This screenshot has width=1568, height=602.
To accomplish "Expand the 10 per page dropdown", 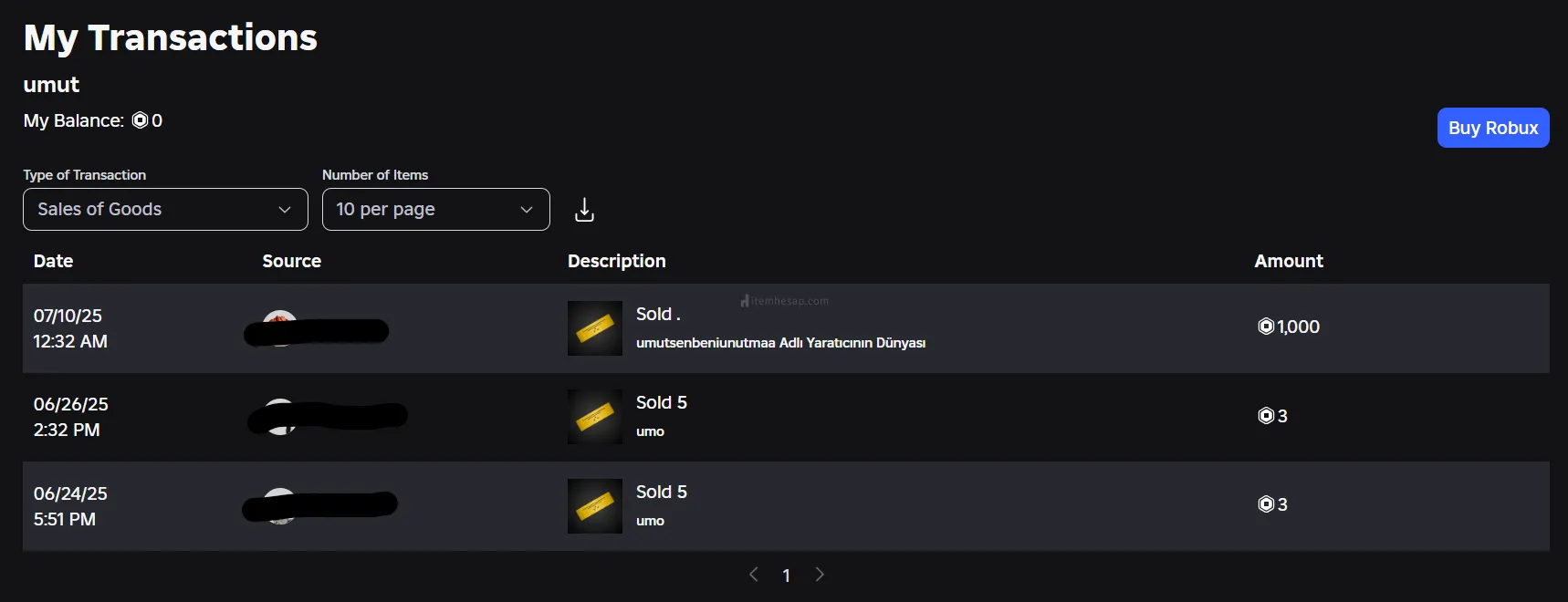I will point(435,210).
